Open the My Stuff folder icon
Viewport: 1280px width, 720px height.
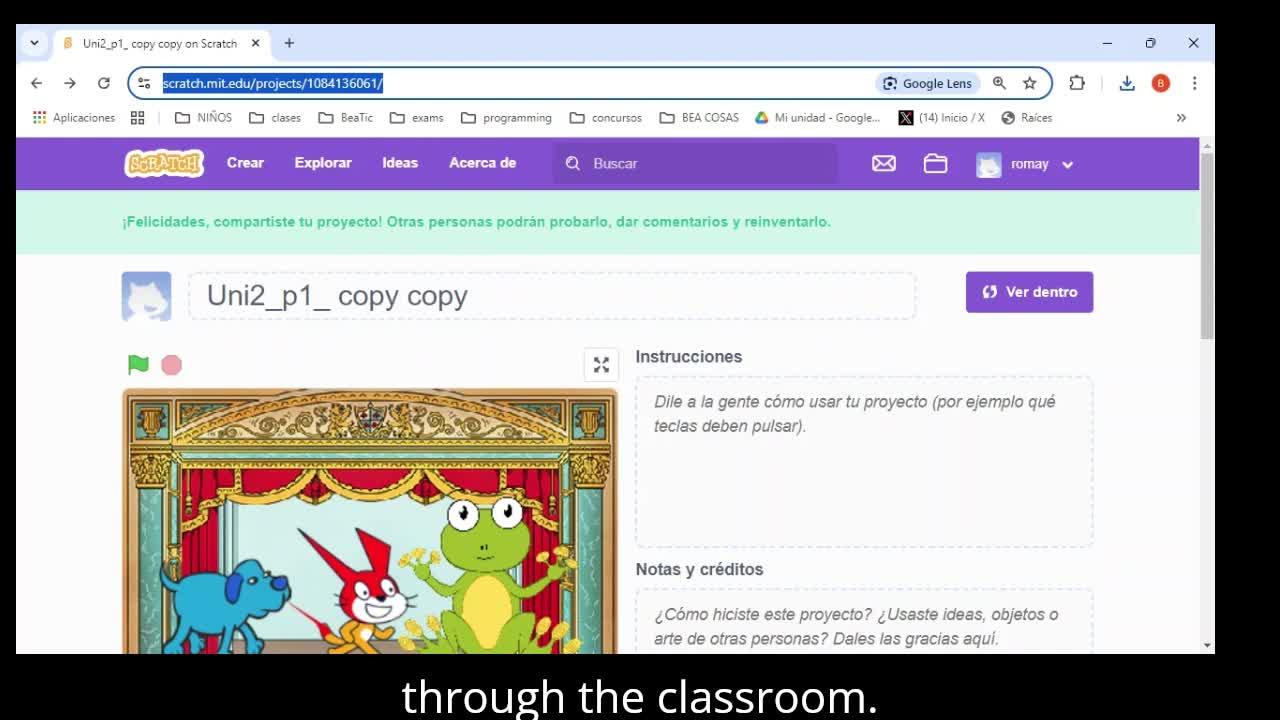point(935,163)
